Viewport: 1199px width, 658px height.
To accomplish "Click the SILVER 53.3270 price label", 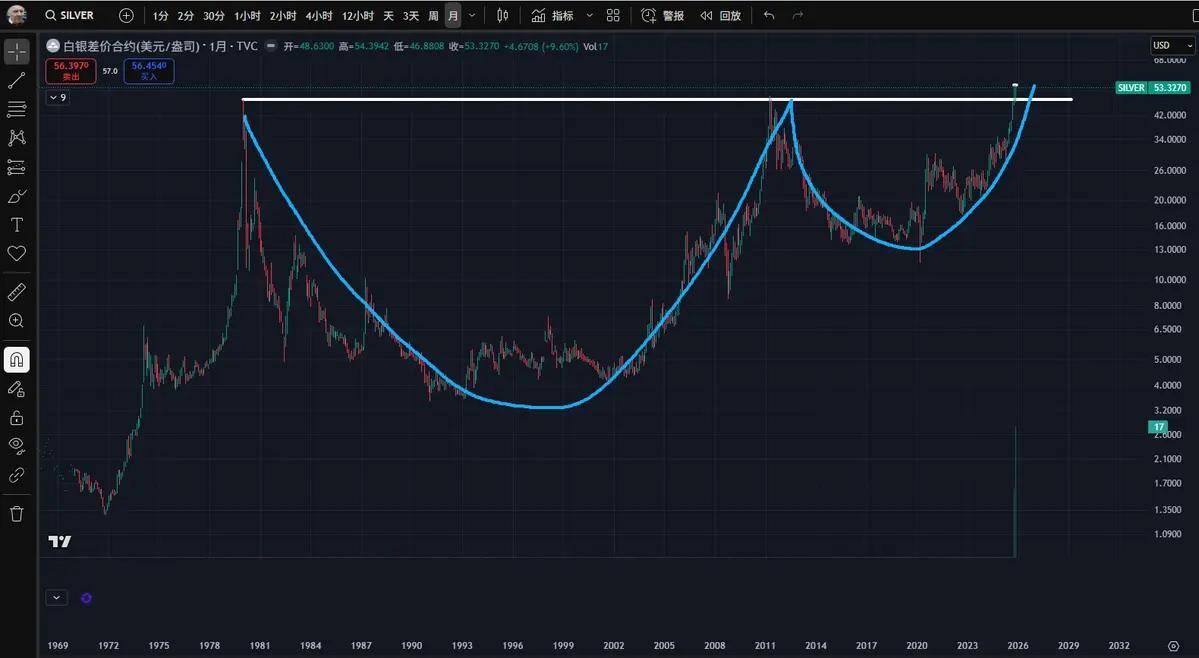I will (x=1152, y=88).
